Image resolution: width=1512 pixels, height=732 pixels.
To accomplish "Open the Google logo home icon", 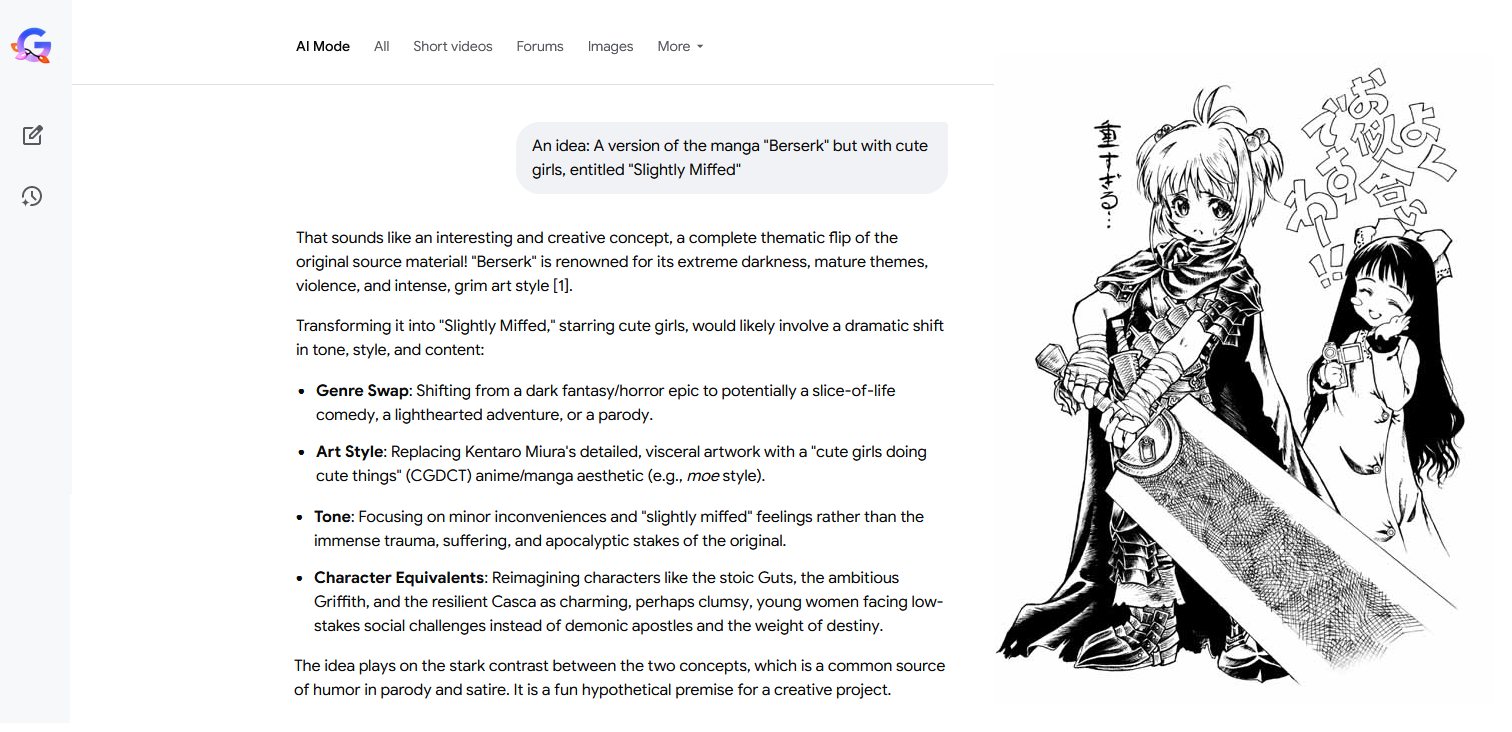I will (31, 46).
